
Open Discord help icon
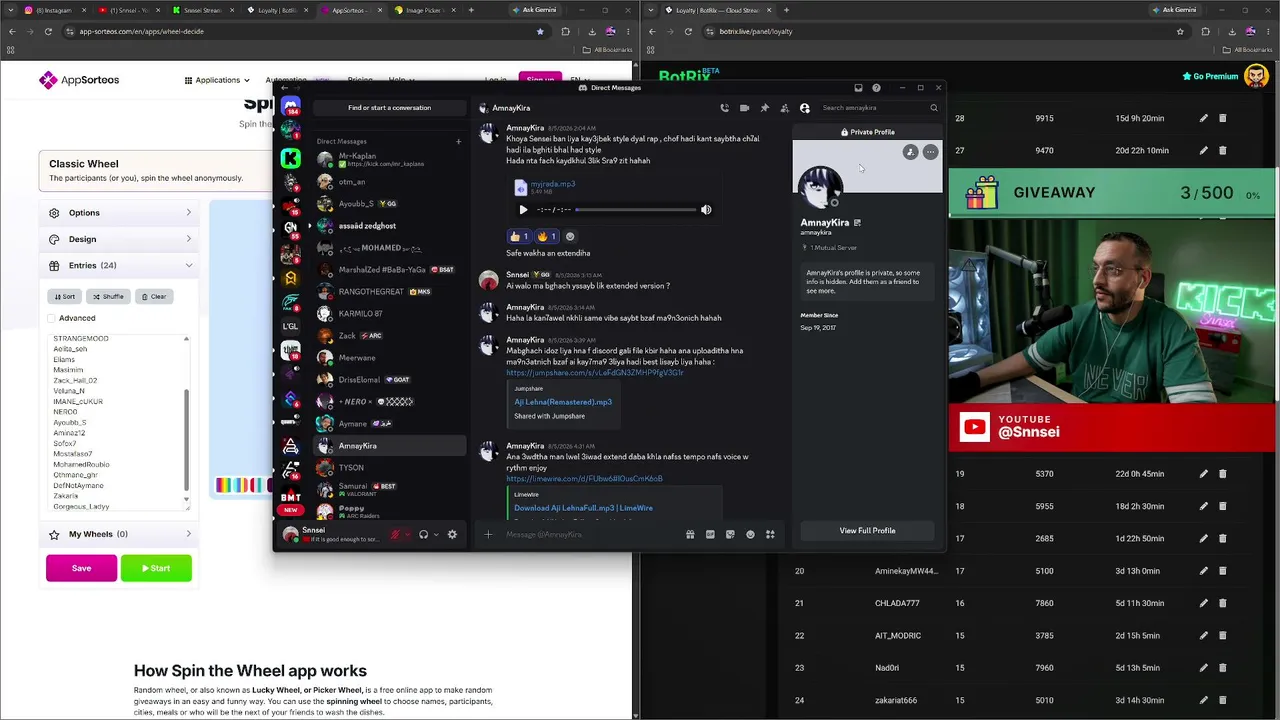pyautogui.click(x=876, y=88)
